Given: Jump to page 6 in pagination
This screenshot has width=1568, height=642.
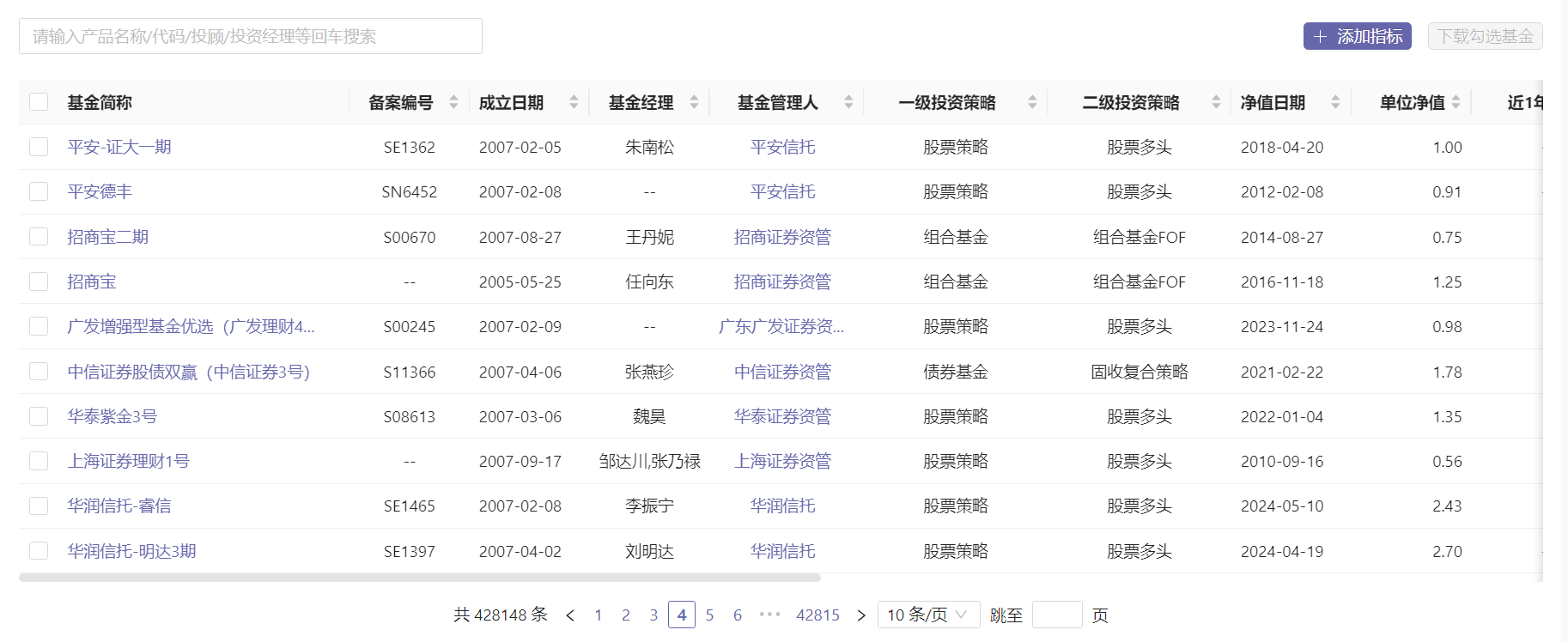Looking at the screenshot, I should coord(737,615).
